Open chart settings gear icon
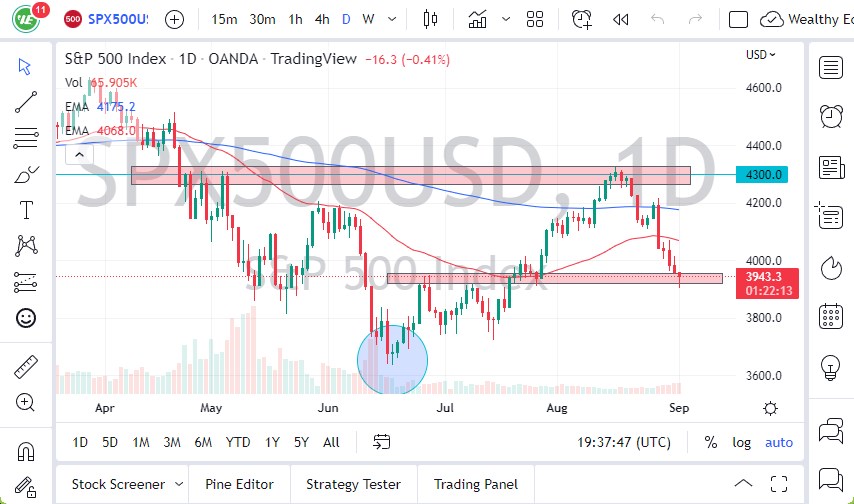The height and width of the screenshot is (504, 854). [771, 408]
